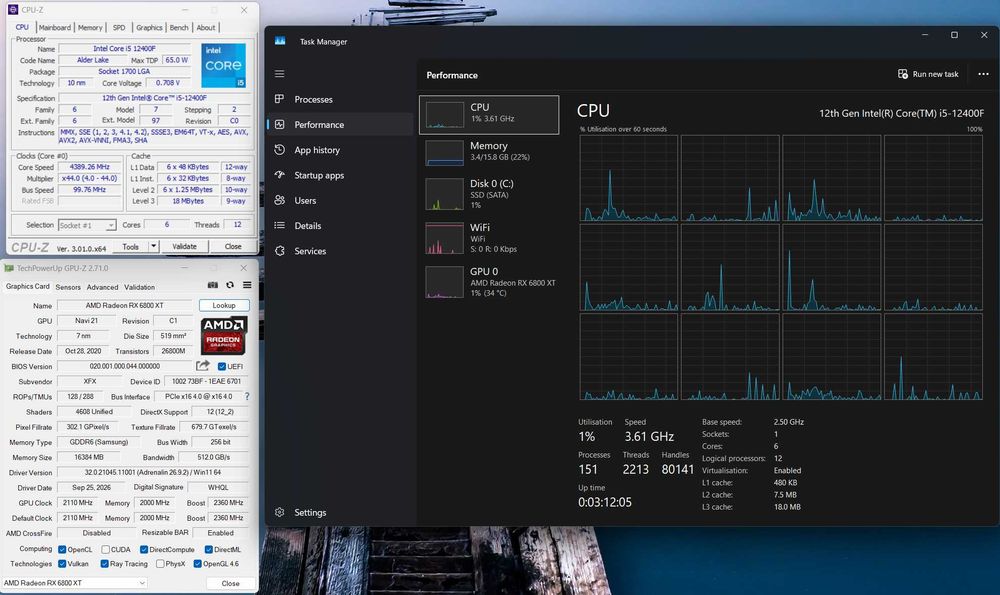Click the Tools button in CPU-Z
The image size is (1000, 595).
131,246
